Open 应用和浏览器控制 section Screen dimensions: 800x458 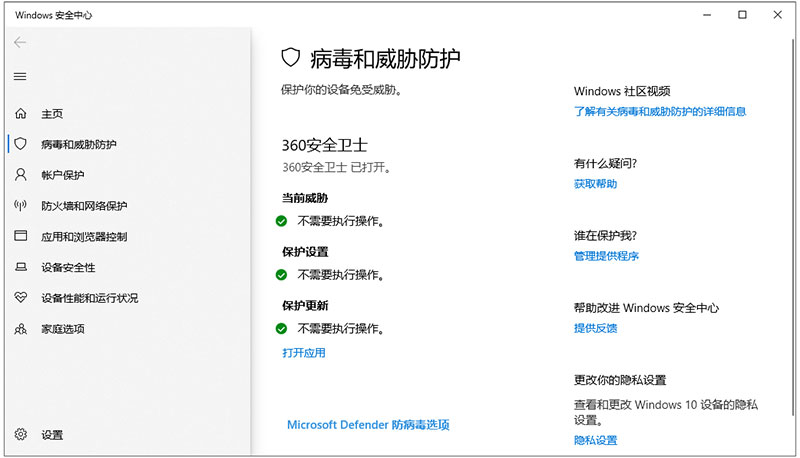coord(84,236)
